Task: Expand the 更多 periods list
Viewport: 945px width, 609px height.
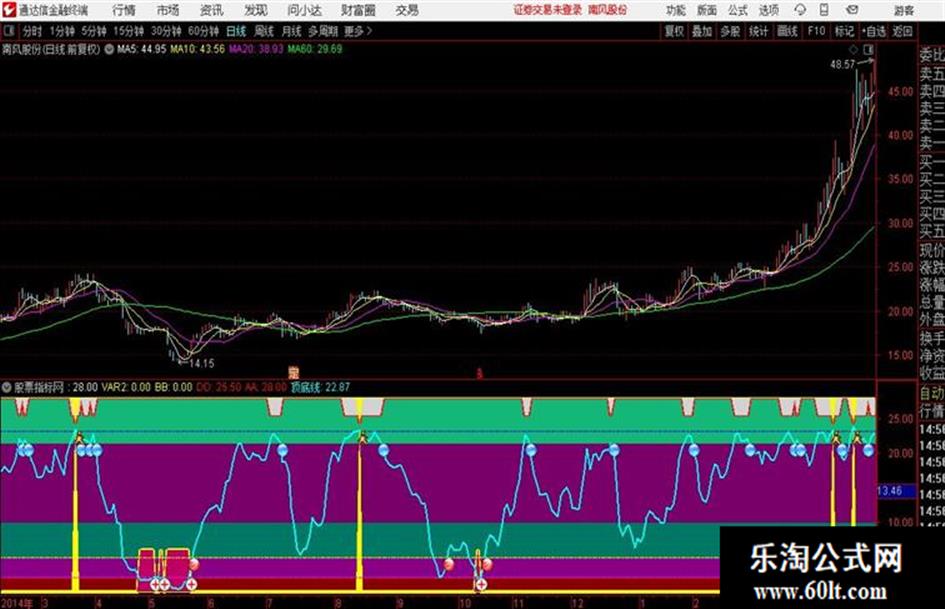Action: [x=358, y=31]
